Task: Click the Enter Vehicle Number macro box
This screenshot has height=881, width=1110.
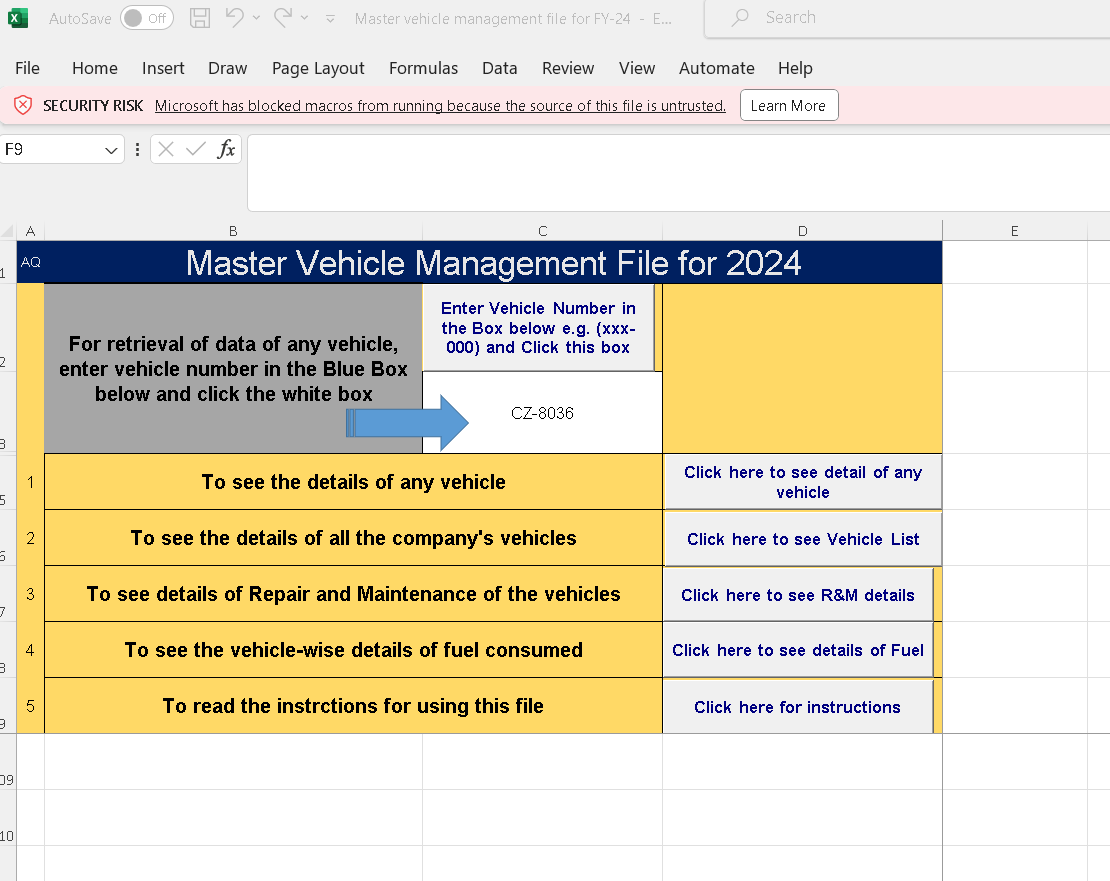Action: [x=538, y=328]
